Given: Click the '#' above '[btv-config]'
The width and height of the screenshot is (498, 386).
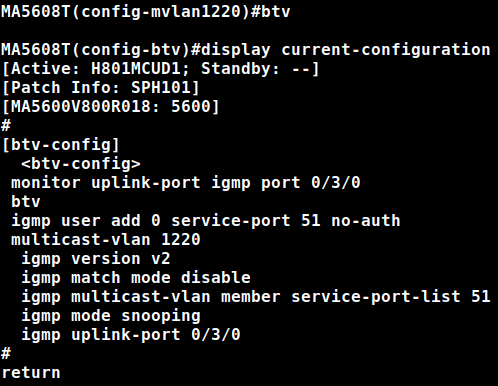Looking at the screenshot, I should click(x=6, y=126).
